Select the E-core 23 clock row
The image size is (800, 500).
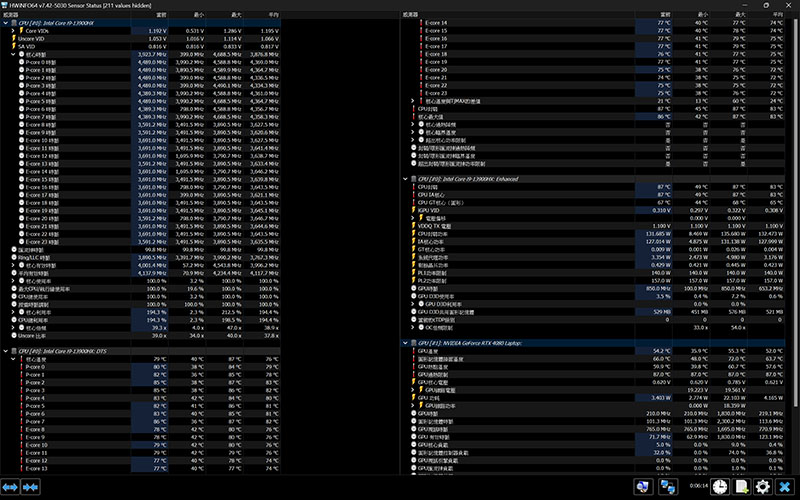coord(45,241)
